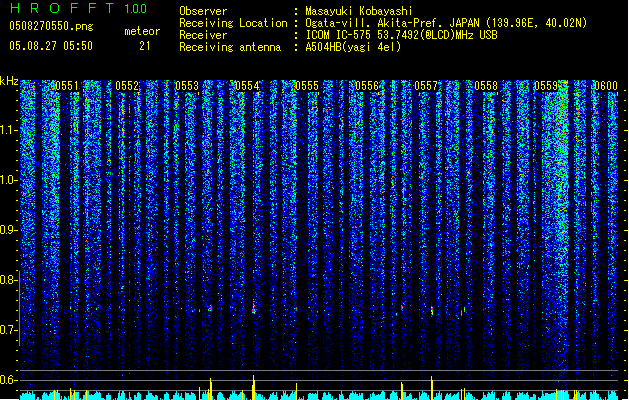Image resolution: width=629 pixels, height=400 pixels.
Task: Click the 0556 time marker
Action: coord(367,86)
